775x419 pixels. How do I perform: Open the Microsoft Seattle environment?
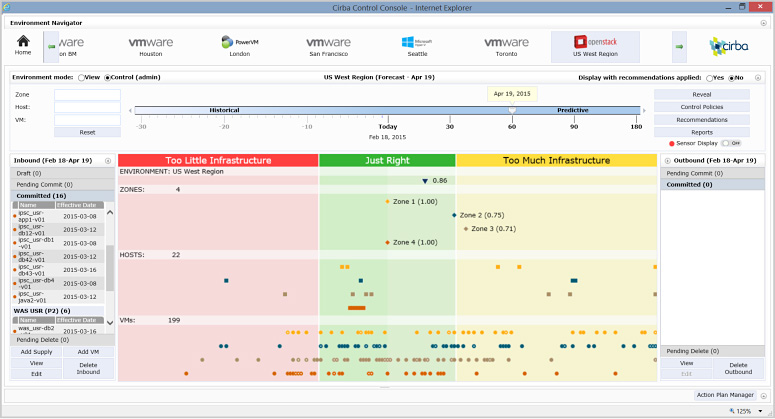click(x=417, y=46)
